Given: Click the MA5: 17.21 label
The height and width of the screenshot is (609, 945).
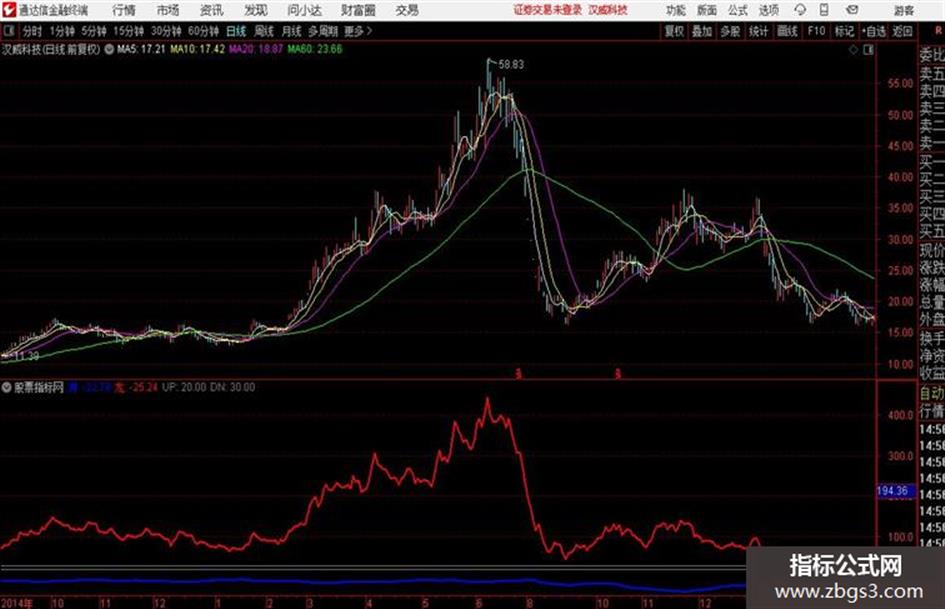Looking at the screenshot, I should pyautogui.click(x=141, y=49).
